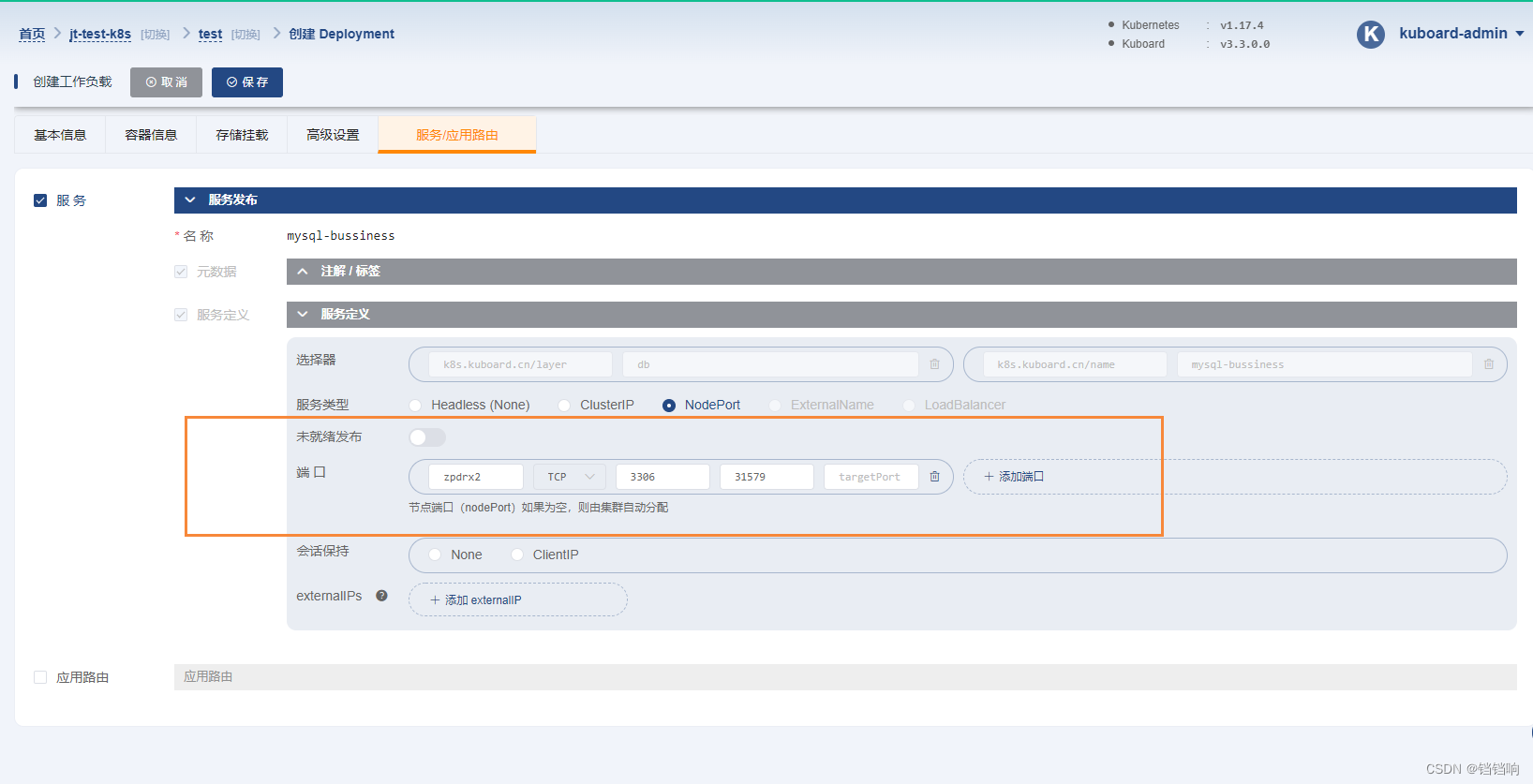Click the targetPort input field

[871, 477]
